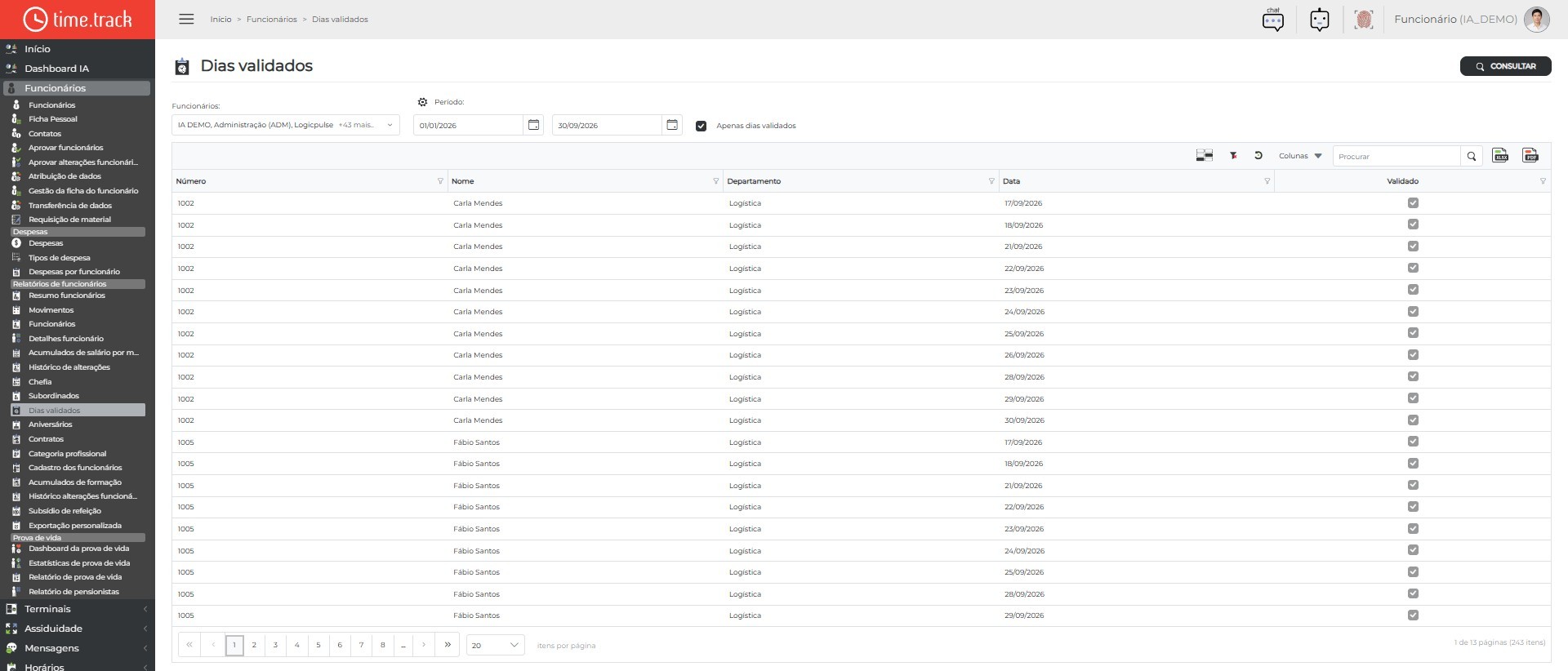Filter the Data column
1568x671 pixels.
coord(1267,181)
